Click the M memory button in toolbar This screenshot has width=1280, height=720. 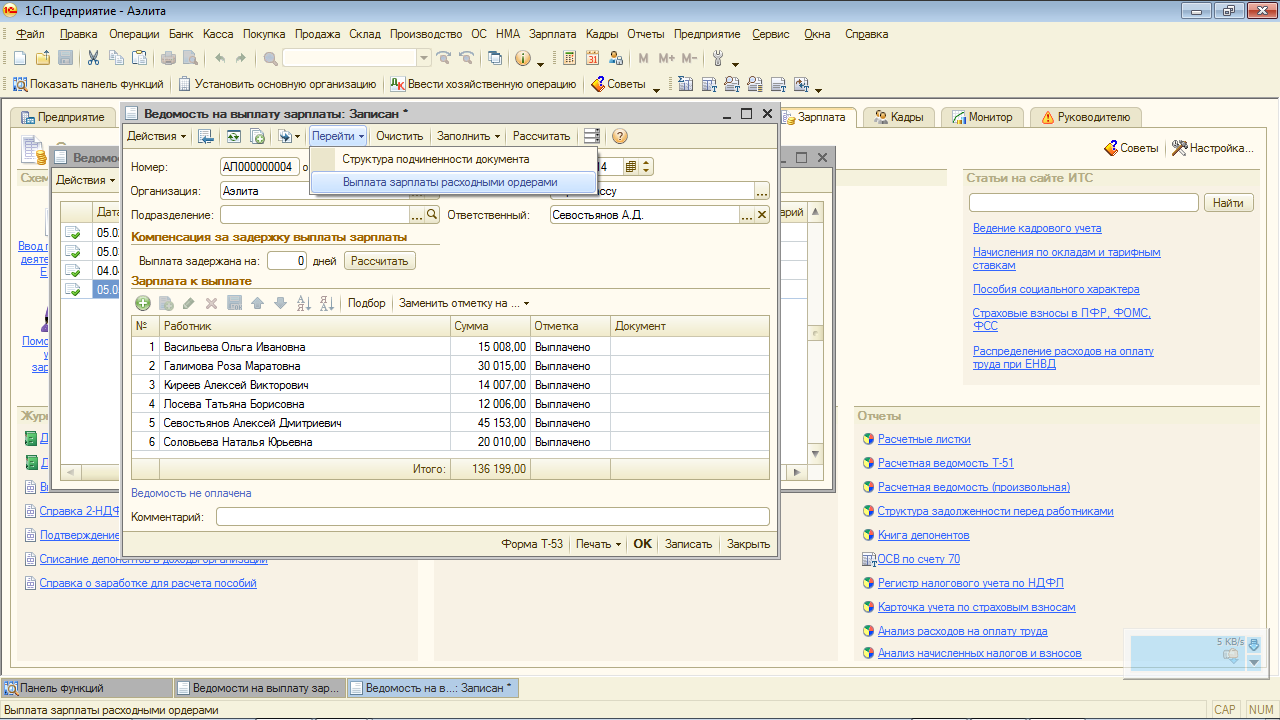[x=643, y=58]
